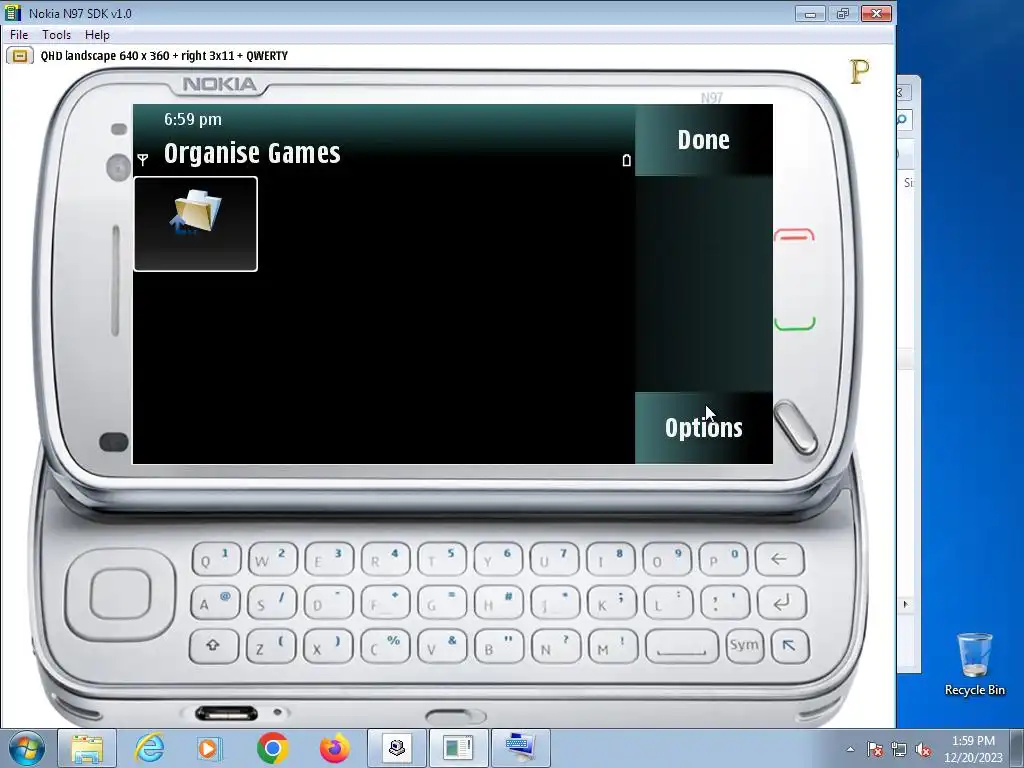The height and width of the screenshot is (768, 1024).
Task: Click the display resolution icon beside QHD landscape
Action: coord(20,56)
